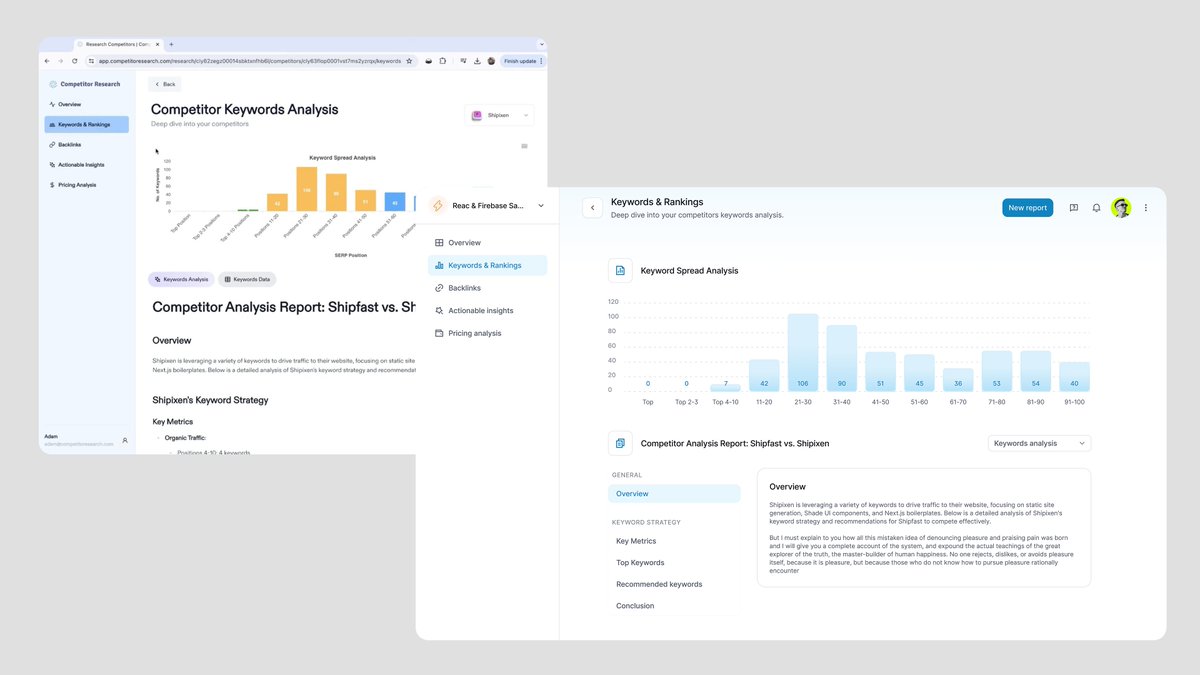Click the Competitor Analysis Report document icon
Image resolution: width=1200 pixels, height=675 pixels.
coord(620,443)
